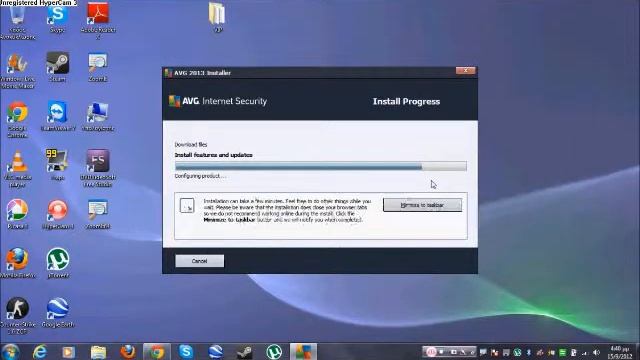Open the Fraps desktop shortcut
Image resolution: width=640 pixels, height=360 pixels.
pyautogui.click(x=57, y=165)
